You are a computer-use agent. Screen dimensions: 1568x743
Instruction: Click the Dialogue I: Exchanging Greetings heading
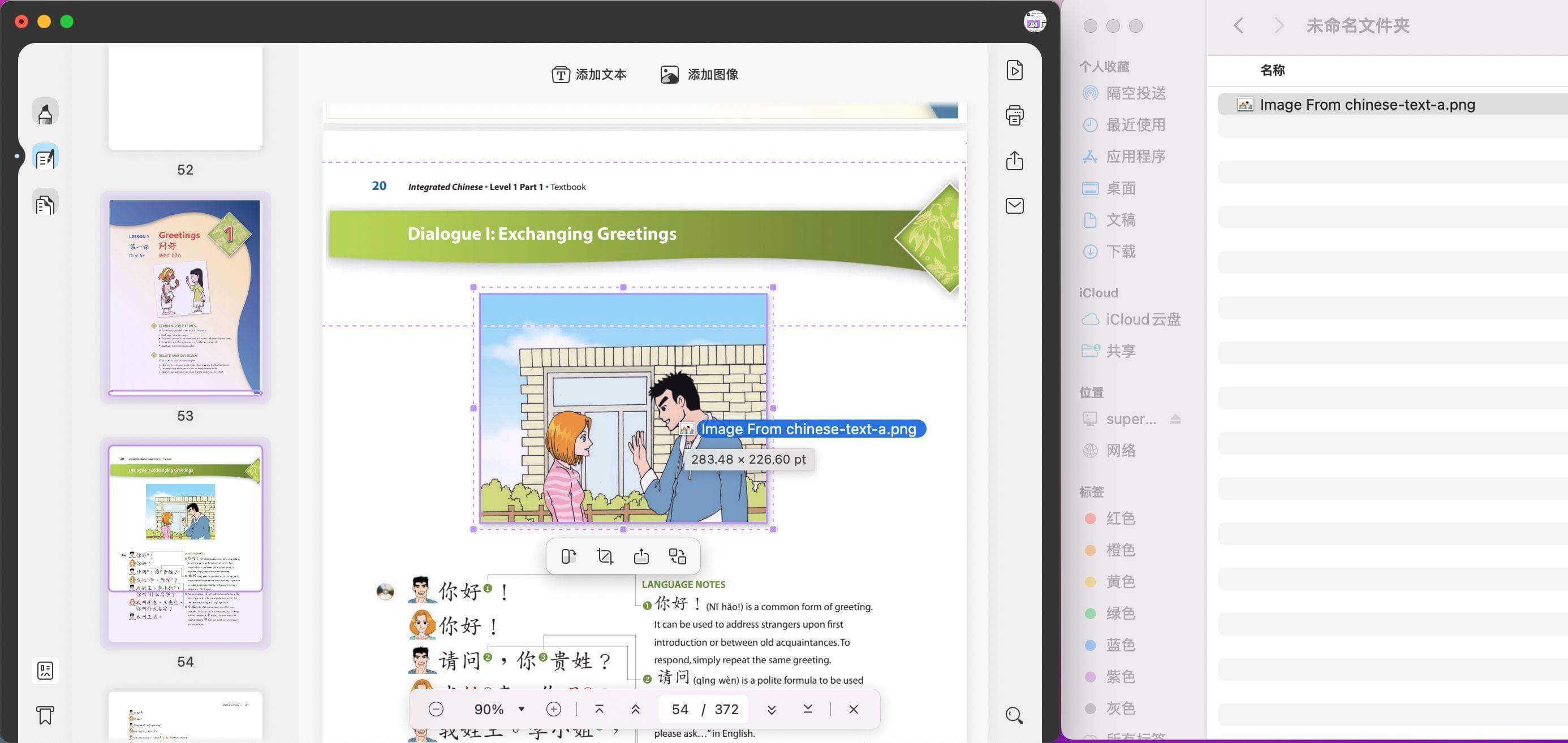coord(542,234)
